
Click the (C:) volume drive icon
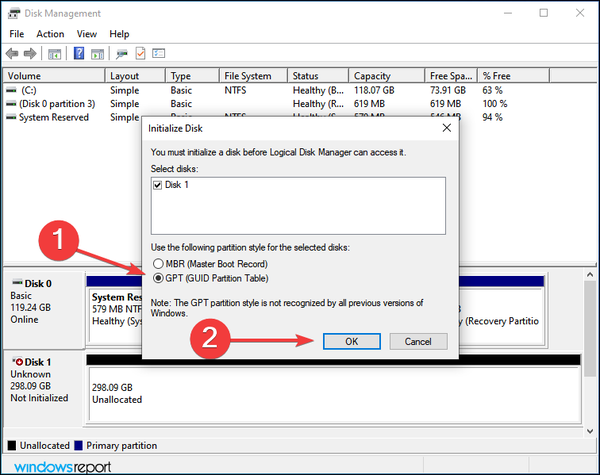(x=11, y=90)
